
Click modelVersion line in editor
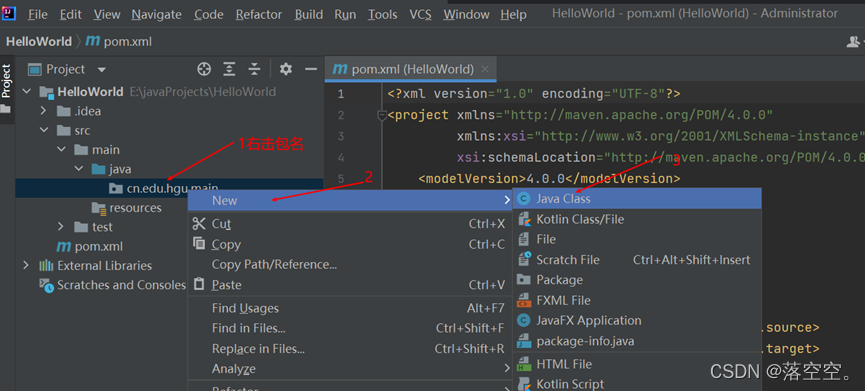pyautogui.click(x=549, y=179)
